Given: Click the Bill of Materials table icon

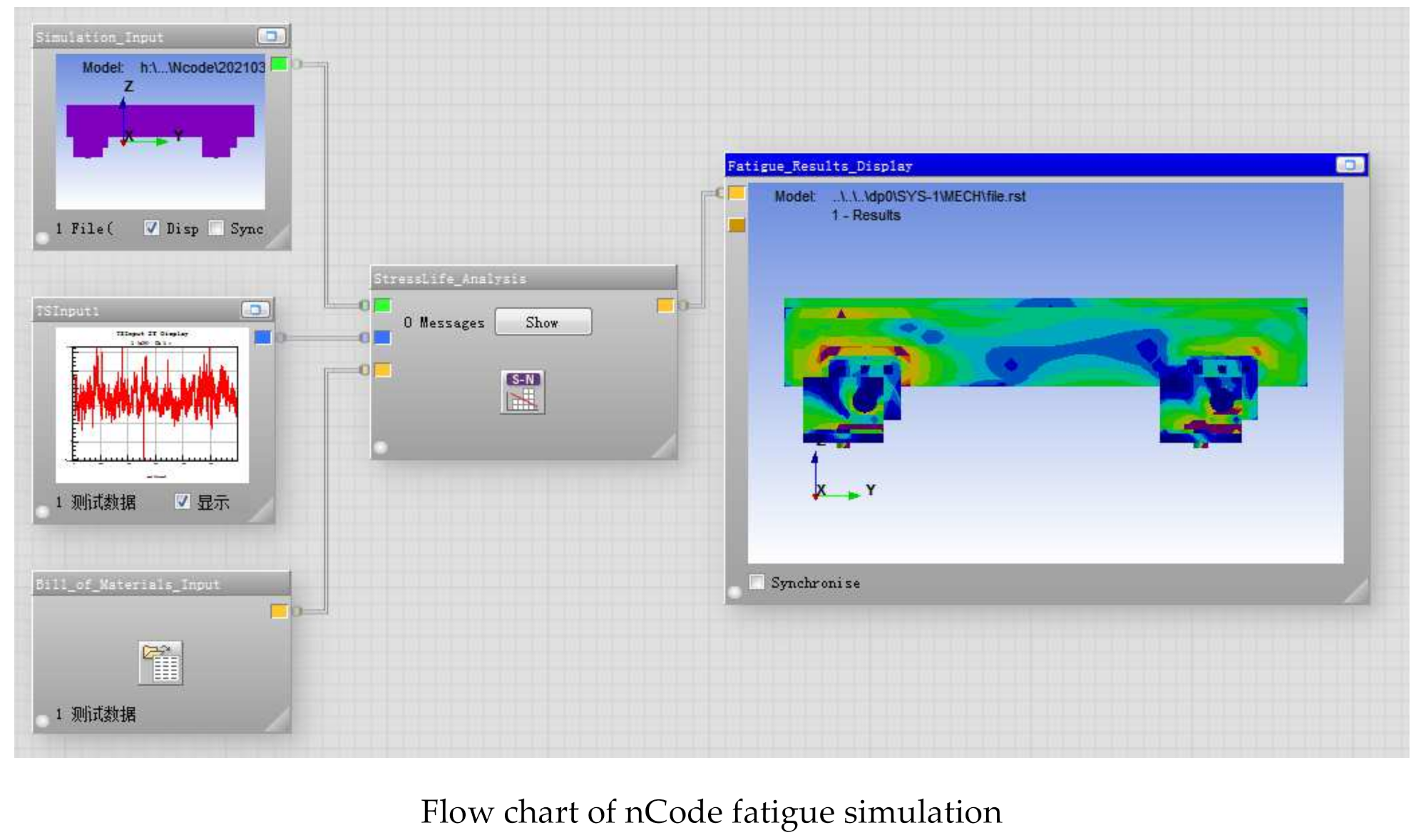Looking at the screenshot, I should [161, 662].
